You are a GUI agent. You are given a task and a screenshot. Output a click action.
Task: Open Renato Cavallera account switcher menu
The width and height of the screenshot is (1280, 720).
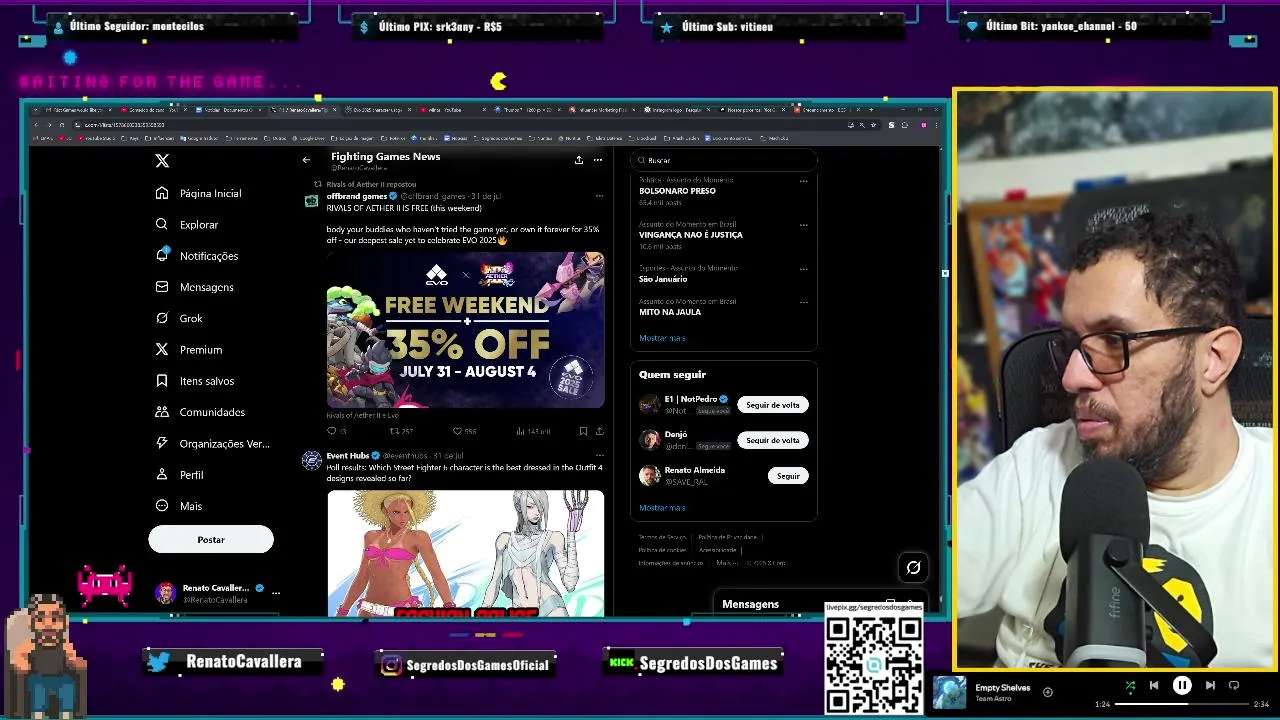(218, 593)
